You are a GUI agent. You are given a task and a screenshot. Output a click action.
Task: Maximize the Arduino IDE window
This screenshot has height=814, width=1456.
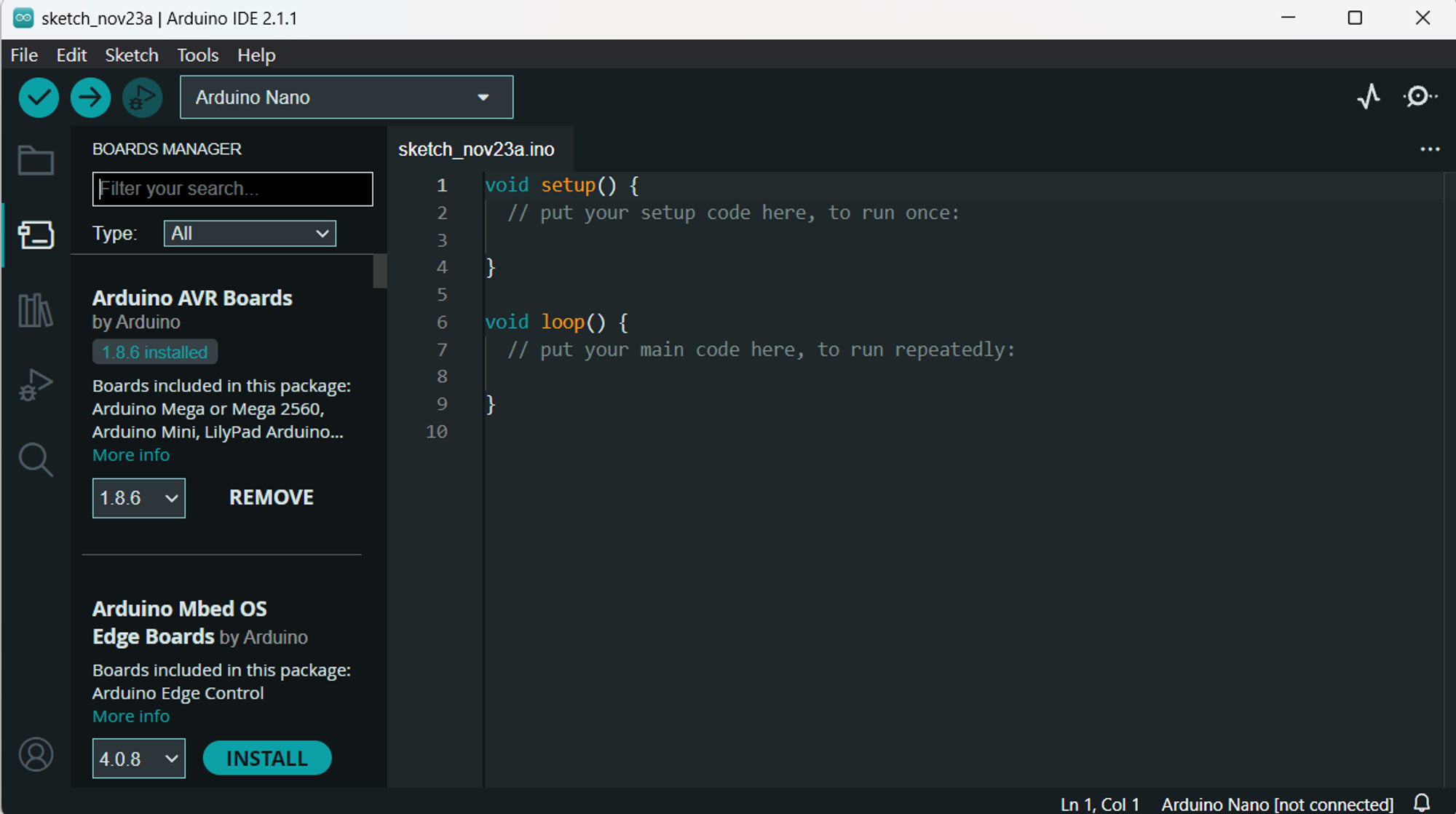(x=1355, y=18)
